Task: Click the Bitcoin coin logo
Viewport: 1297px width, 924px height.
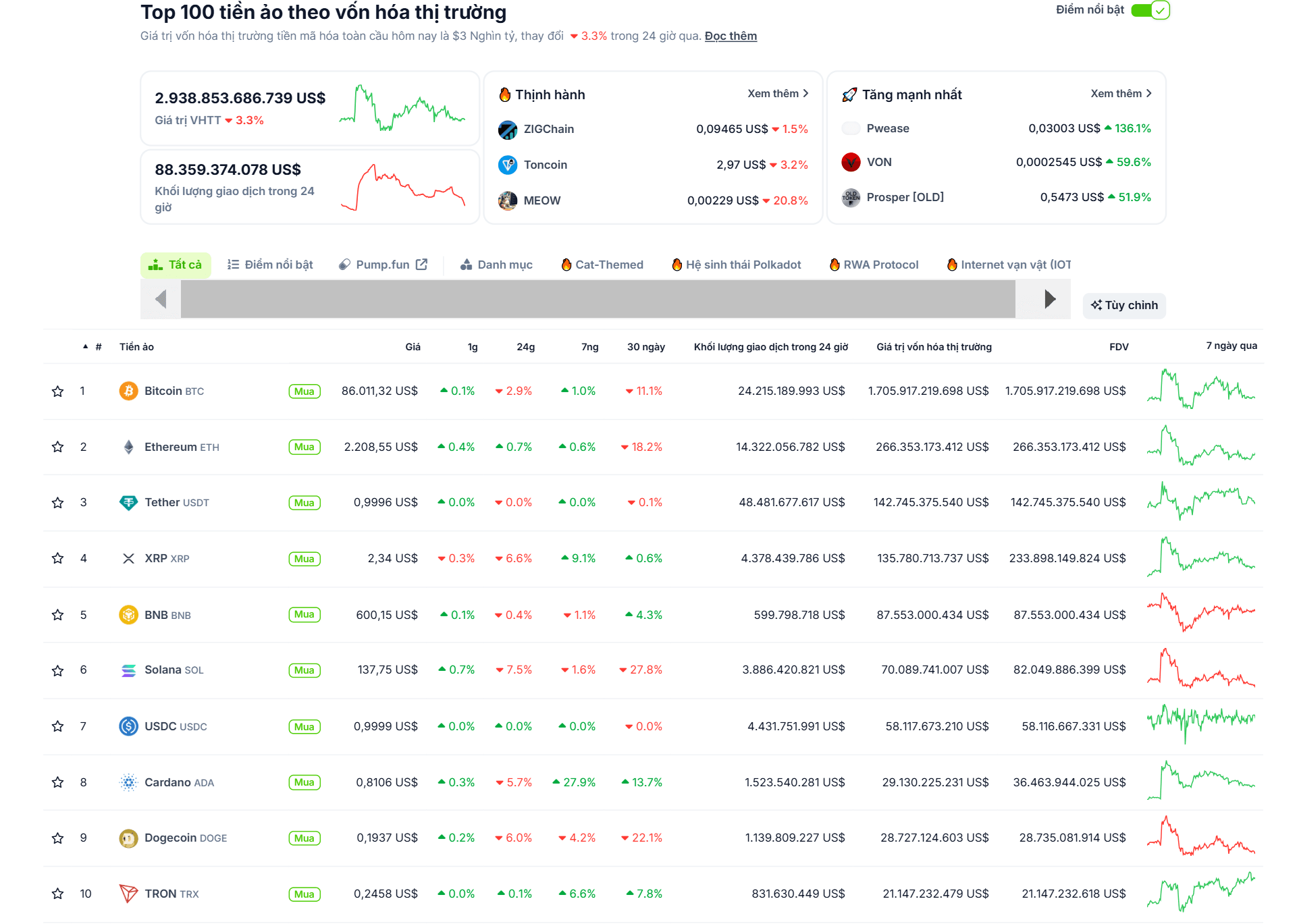Action: point(128,391)
